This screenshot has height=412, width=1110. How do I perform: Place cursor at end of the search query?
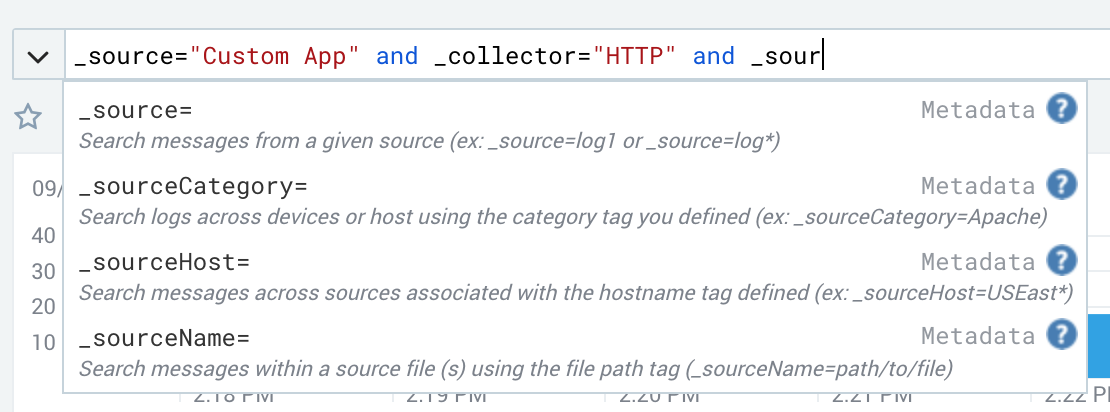pos(821,55)
